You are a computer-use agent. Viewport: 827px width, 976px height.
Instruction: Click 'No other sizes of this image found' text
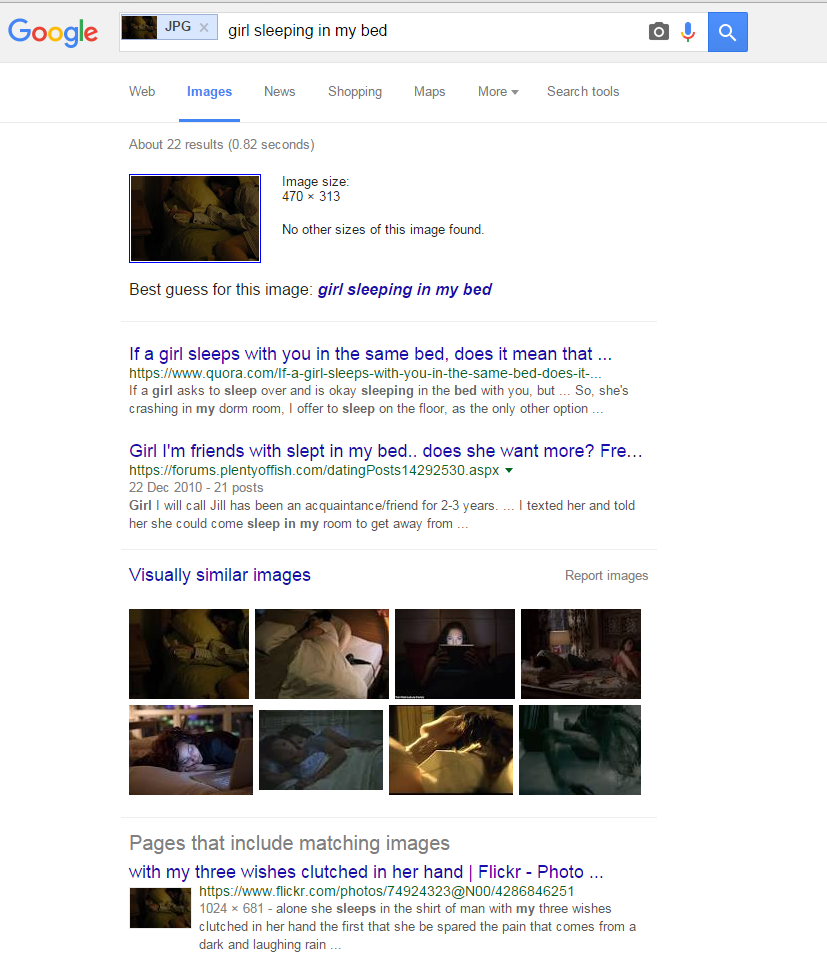coord(383,230)
